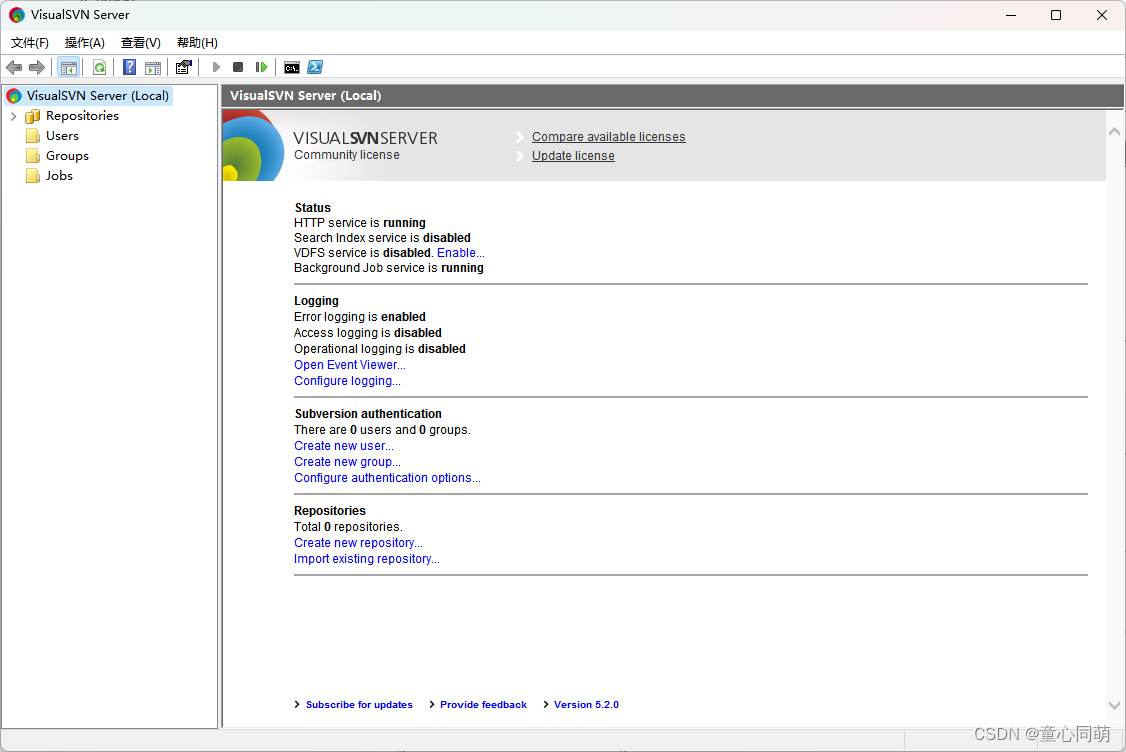1126x752 pixels.
Task: Click scroll up arrow in right pane
Action: point(1115,131)
